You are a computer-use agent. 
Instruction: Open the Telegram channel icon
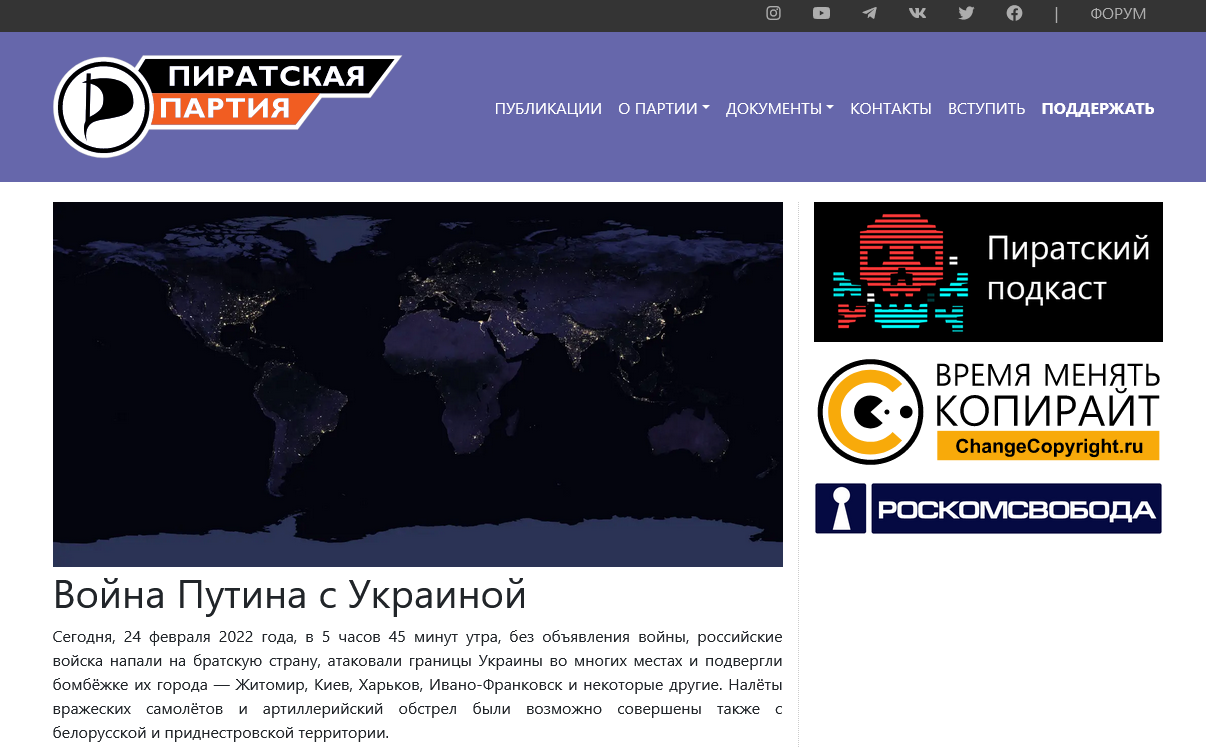pos(870,14)
